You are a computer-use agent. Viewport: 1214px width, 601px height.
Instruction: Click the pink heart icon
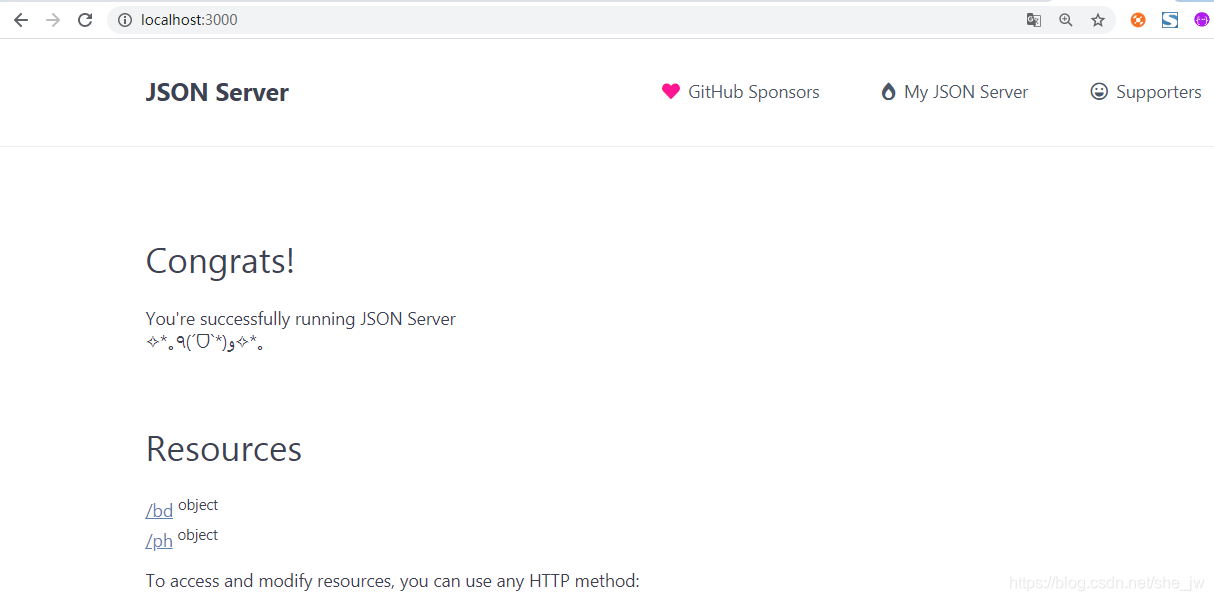[x=671, y=92]
